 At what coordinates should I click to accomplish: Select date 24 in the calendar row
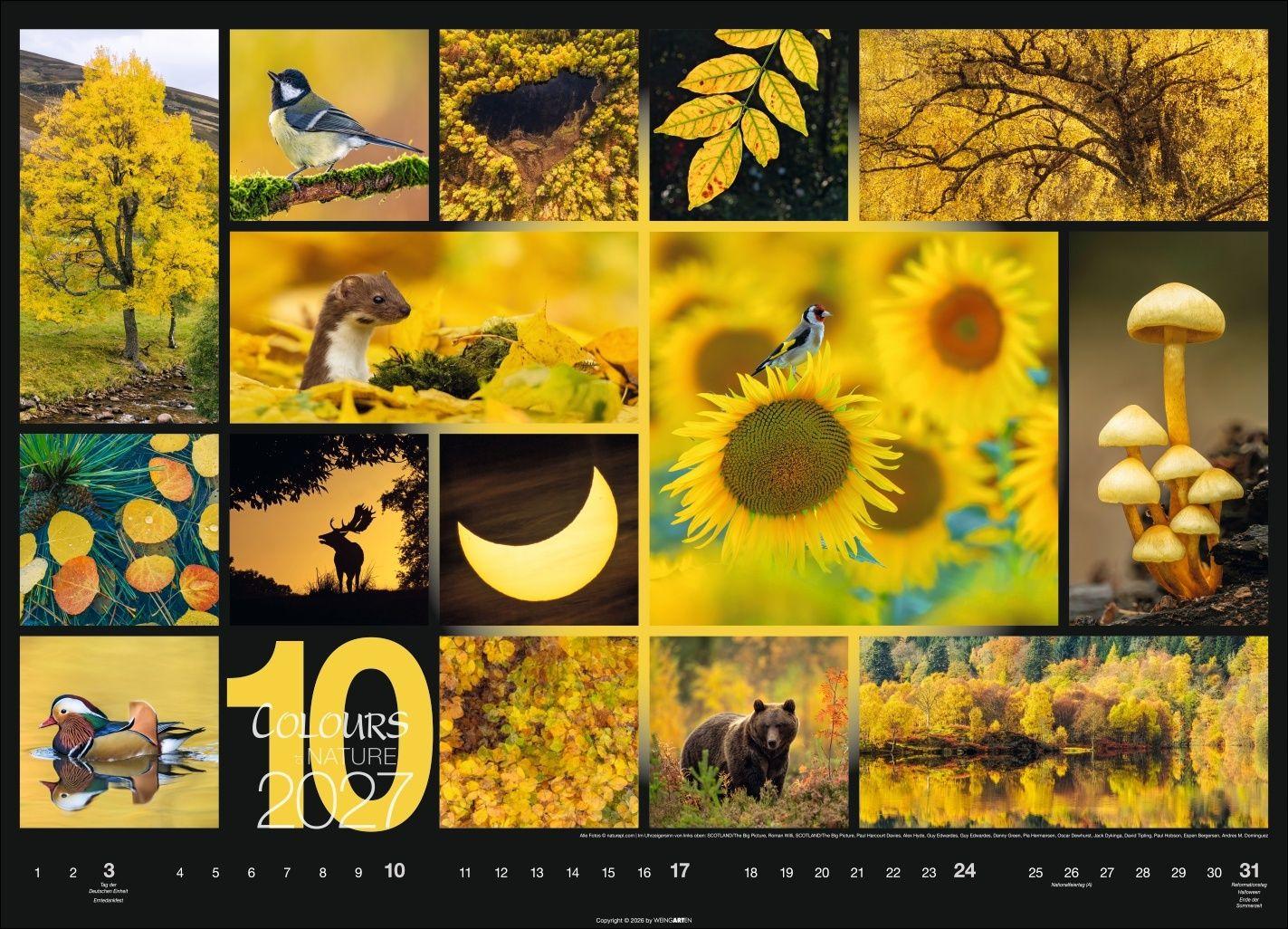click(962, 871)
